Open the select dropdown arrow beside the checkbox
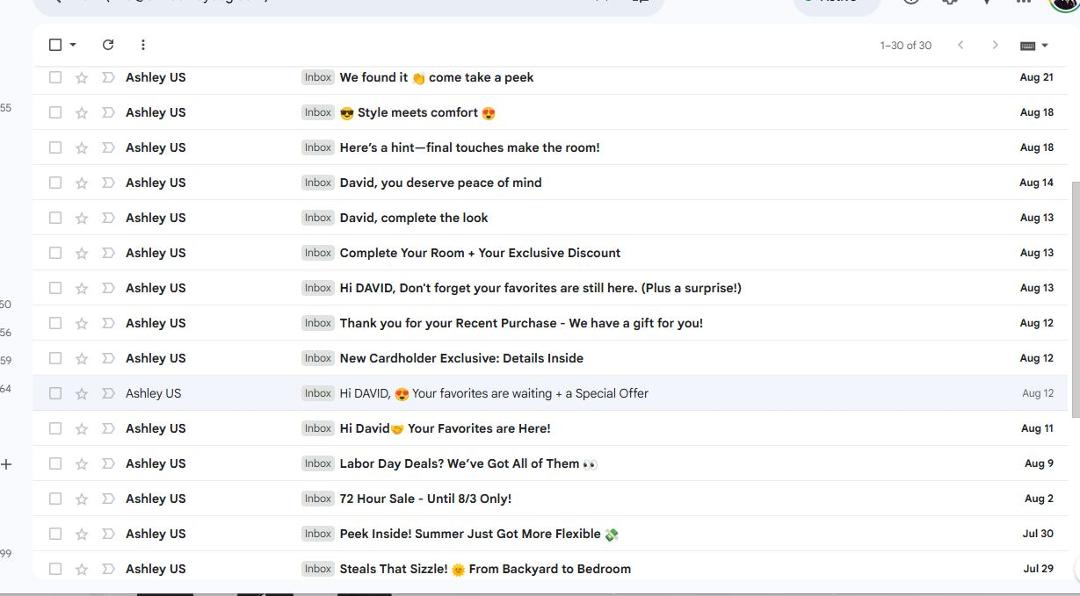The height and width of the screenshot is (596, 1080). pos(73,45)
